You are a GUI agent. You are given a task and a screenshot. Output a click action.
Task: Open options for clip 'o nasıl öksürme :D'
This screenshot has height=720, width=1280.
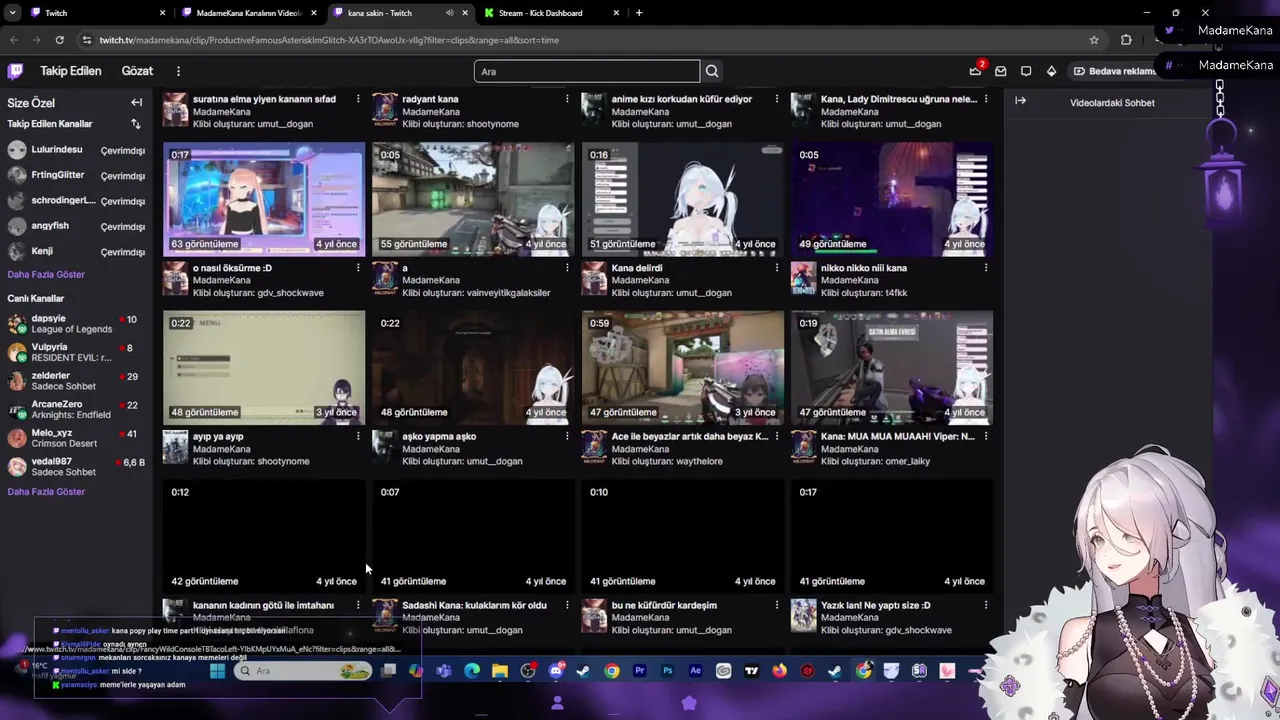[358, 268]
